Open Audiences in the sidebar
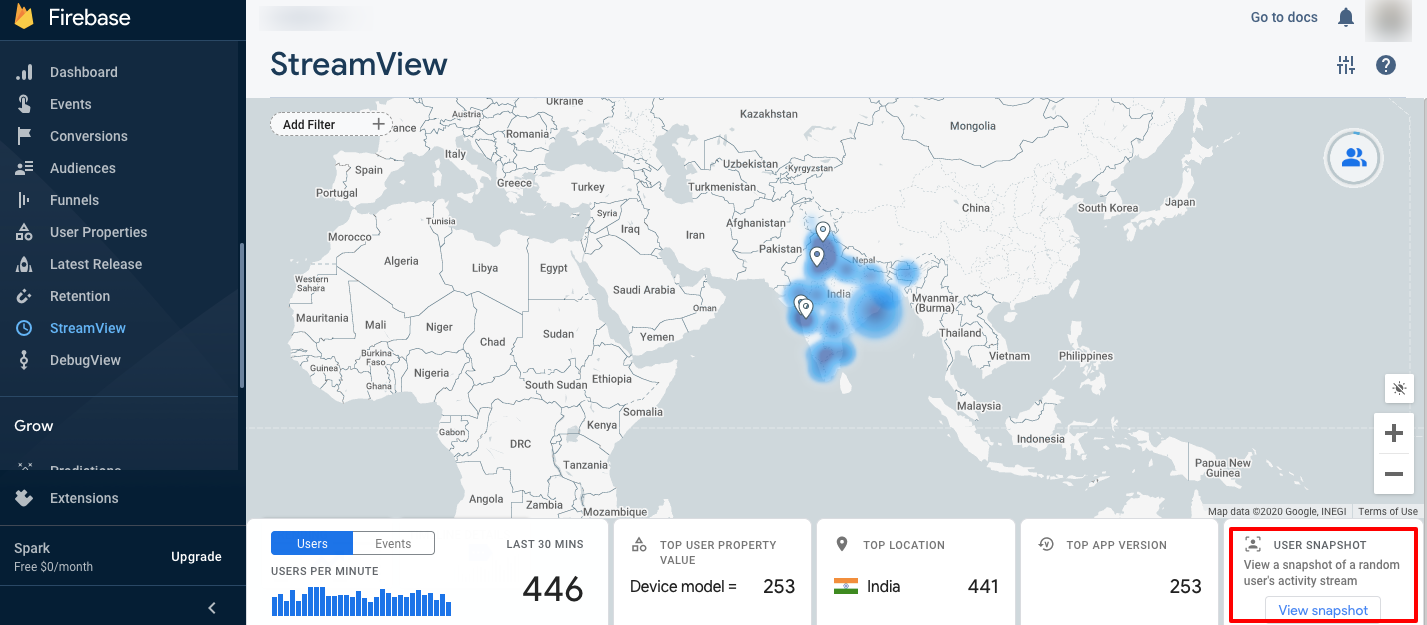The width and height of the screenshot is (1427, 625). point(83,168)
